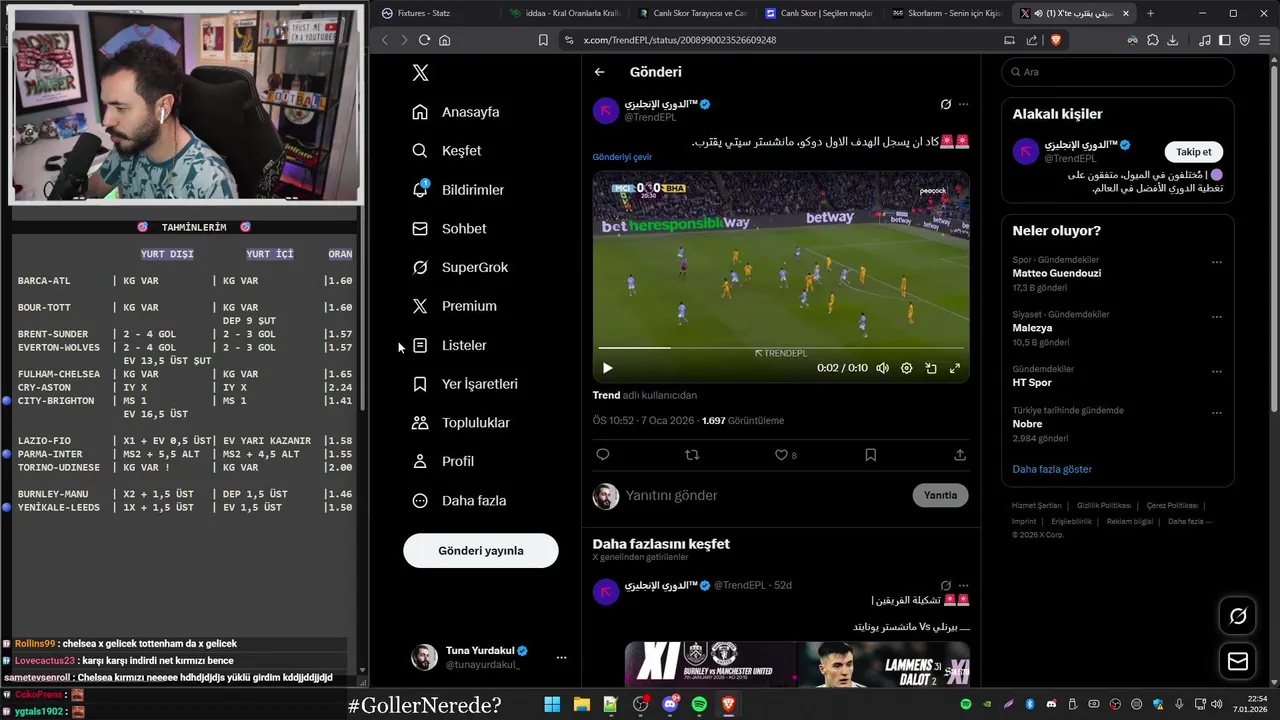Image resolution: width=1280 pixels, height=720 pixels.
Task: Click Daha fazla göster link
Action: tap(1052, 469)
